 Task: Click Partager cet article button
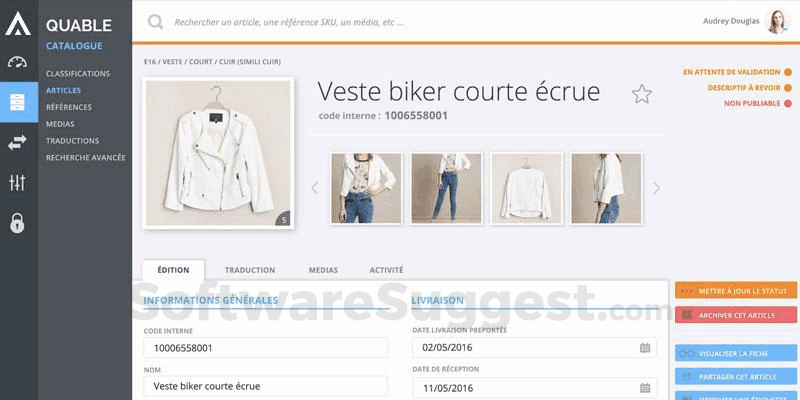736,377
